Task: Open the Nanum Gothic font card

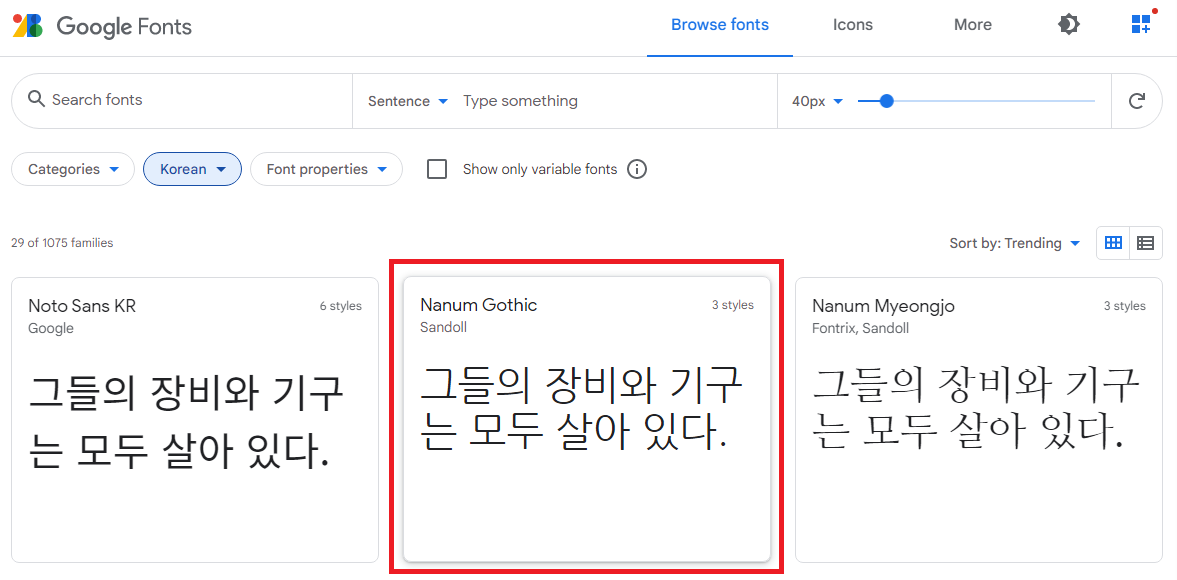Action: (x=587, y=419)
